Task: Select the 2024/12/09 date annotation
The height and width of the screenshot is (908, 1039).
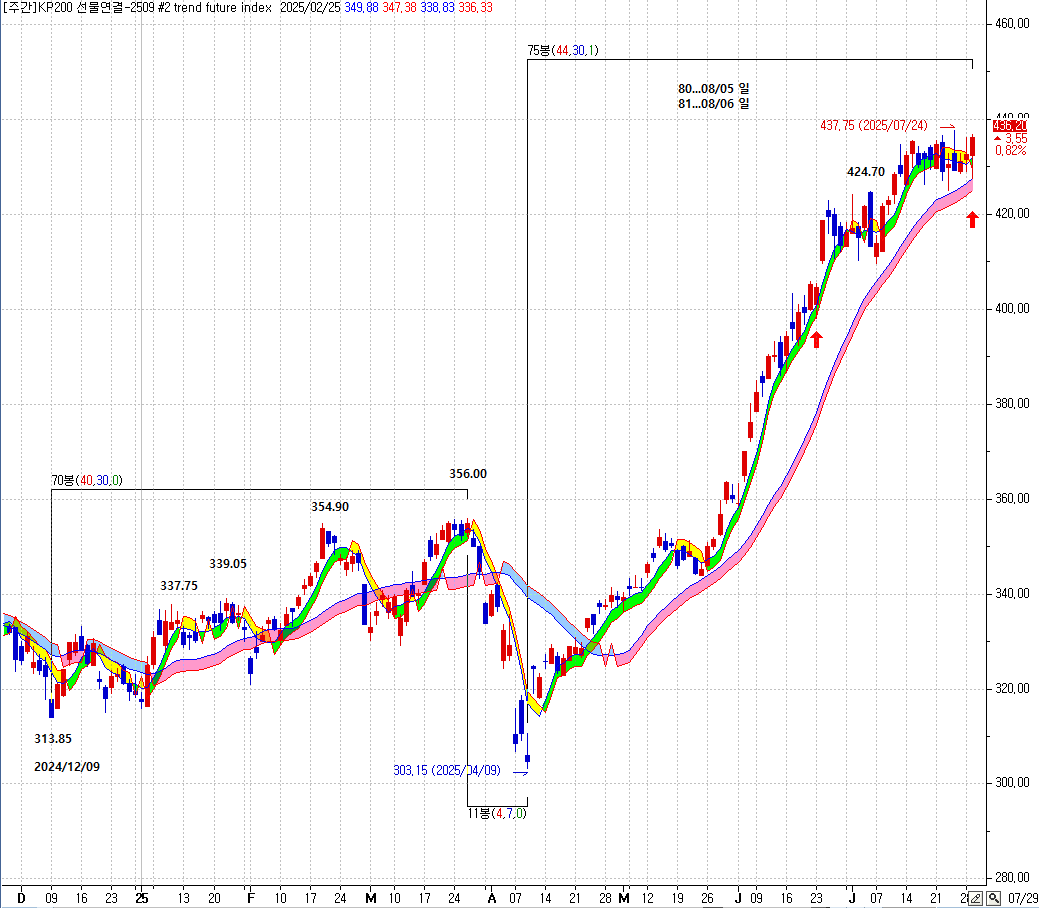Action: pyautogui.click(x=67, y=767)
